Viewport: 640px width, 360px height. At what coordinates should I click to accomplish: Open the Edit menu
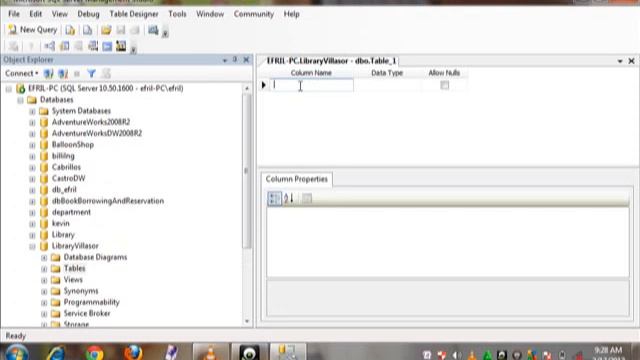[x=36, y=14]
